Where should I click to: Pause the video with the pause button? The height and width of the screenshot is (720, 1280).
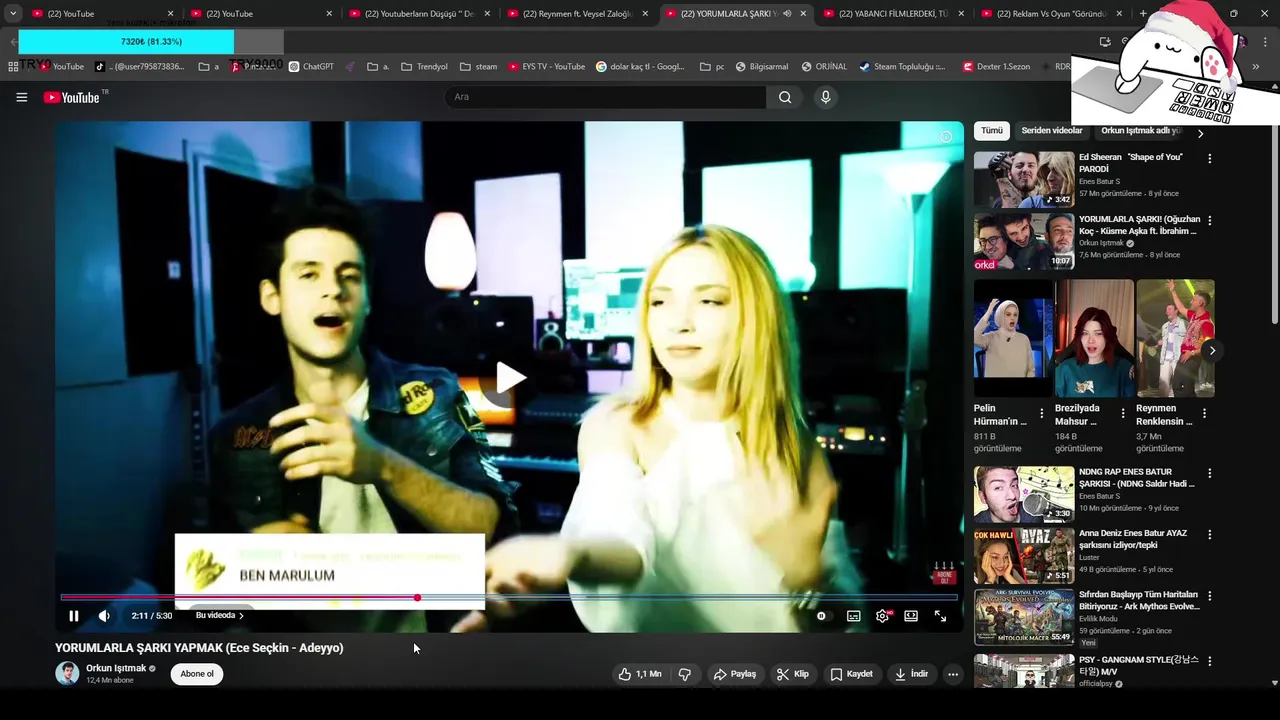tap(73, 616)
